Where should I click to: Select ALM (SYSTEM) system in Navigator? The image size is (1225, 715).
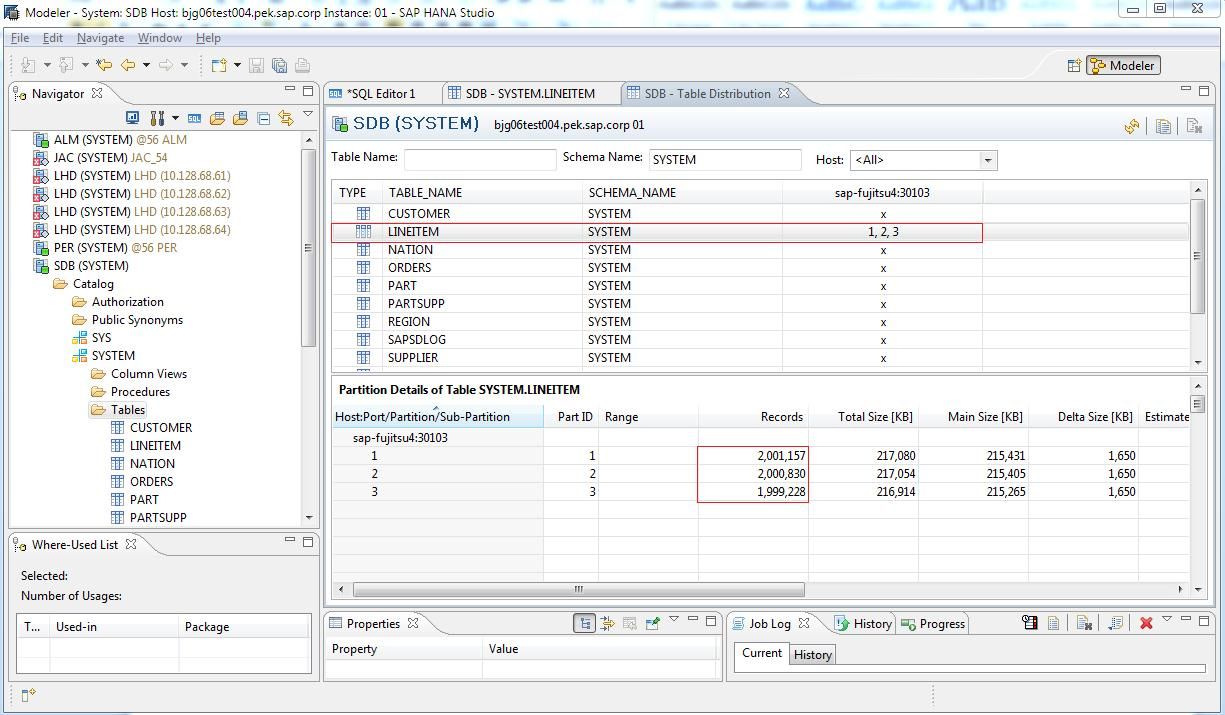(x=120, y=140)
